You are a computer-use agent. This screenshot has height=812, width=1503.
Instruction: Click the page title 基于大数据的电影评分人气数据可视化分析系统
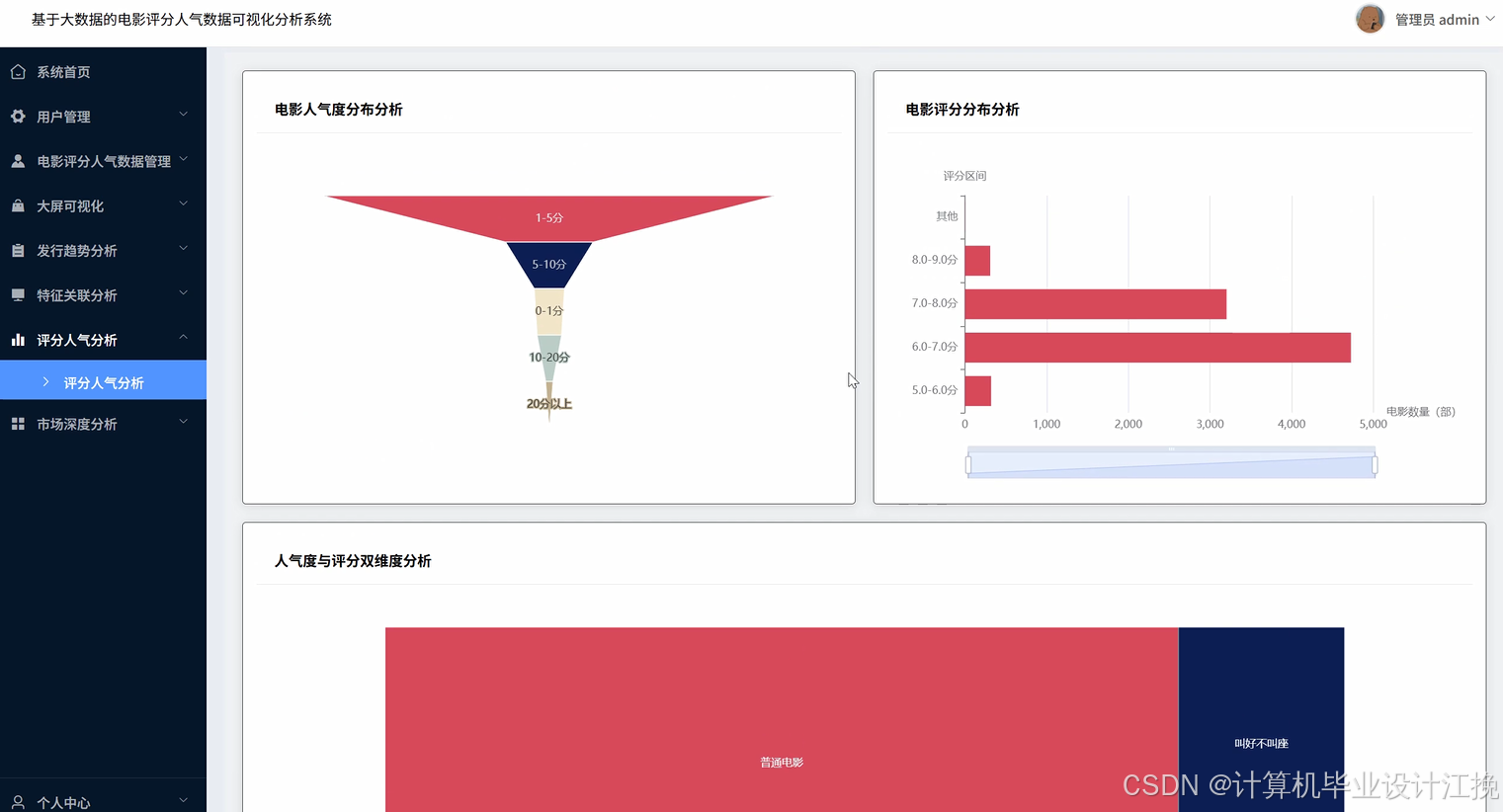click(182, 20)
